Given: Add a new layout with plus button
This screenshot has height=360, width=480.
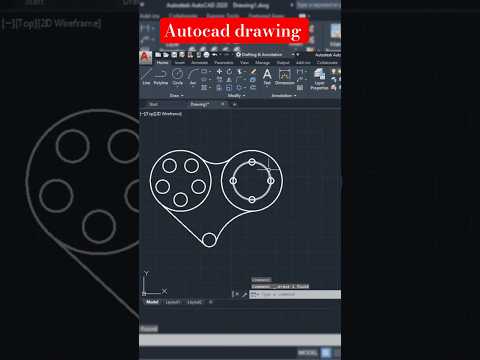Looking at the screenshot, I should [x=210, y=302].
